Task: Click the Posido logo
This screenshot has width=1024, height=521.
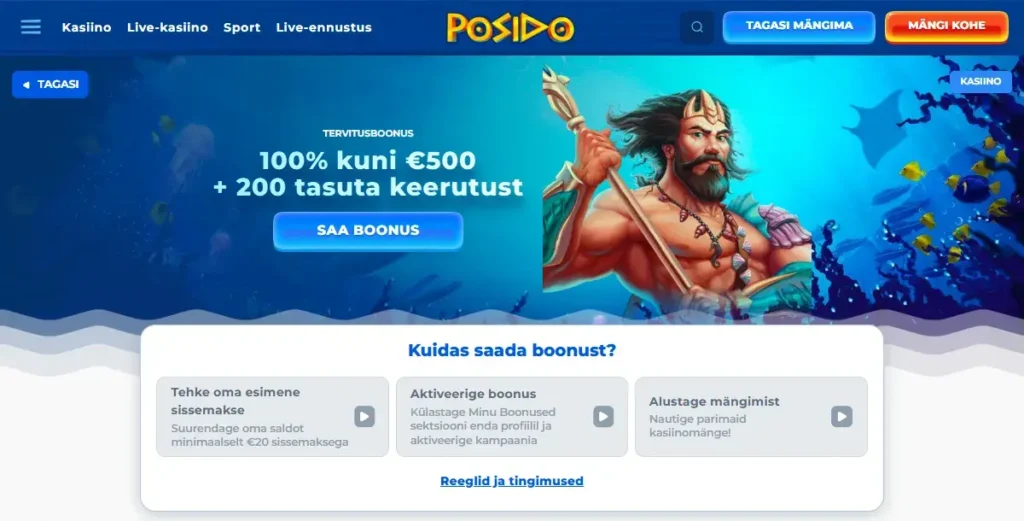Action: (511, 28)
